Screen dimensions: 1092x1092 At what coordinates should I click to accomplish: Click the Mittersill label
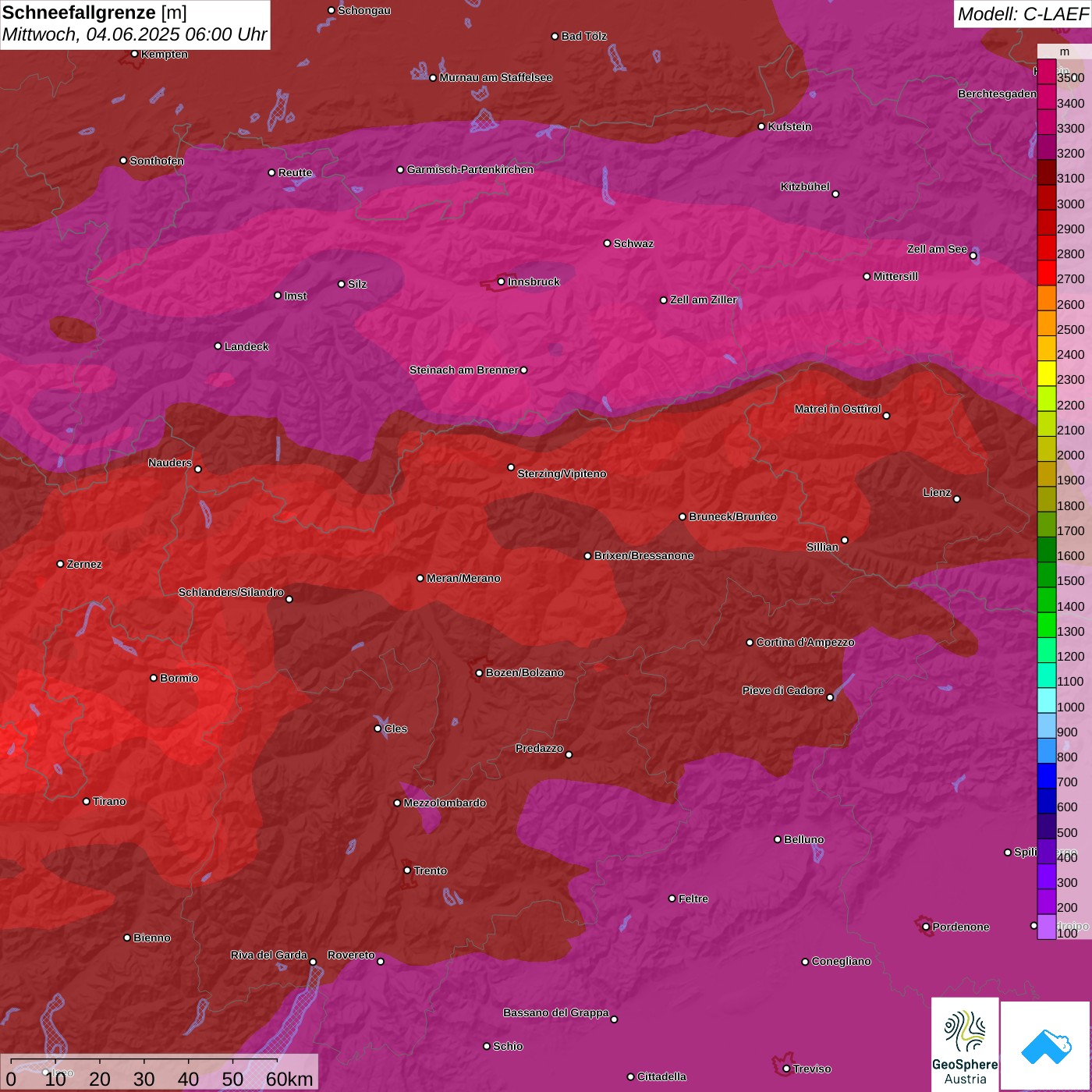coord(895,276)
